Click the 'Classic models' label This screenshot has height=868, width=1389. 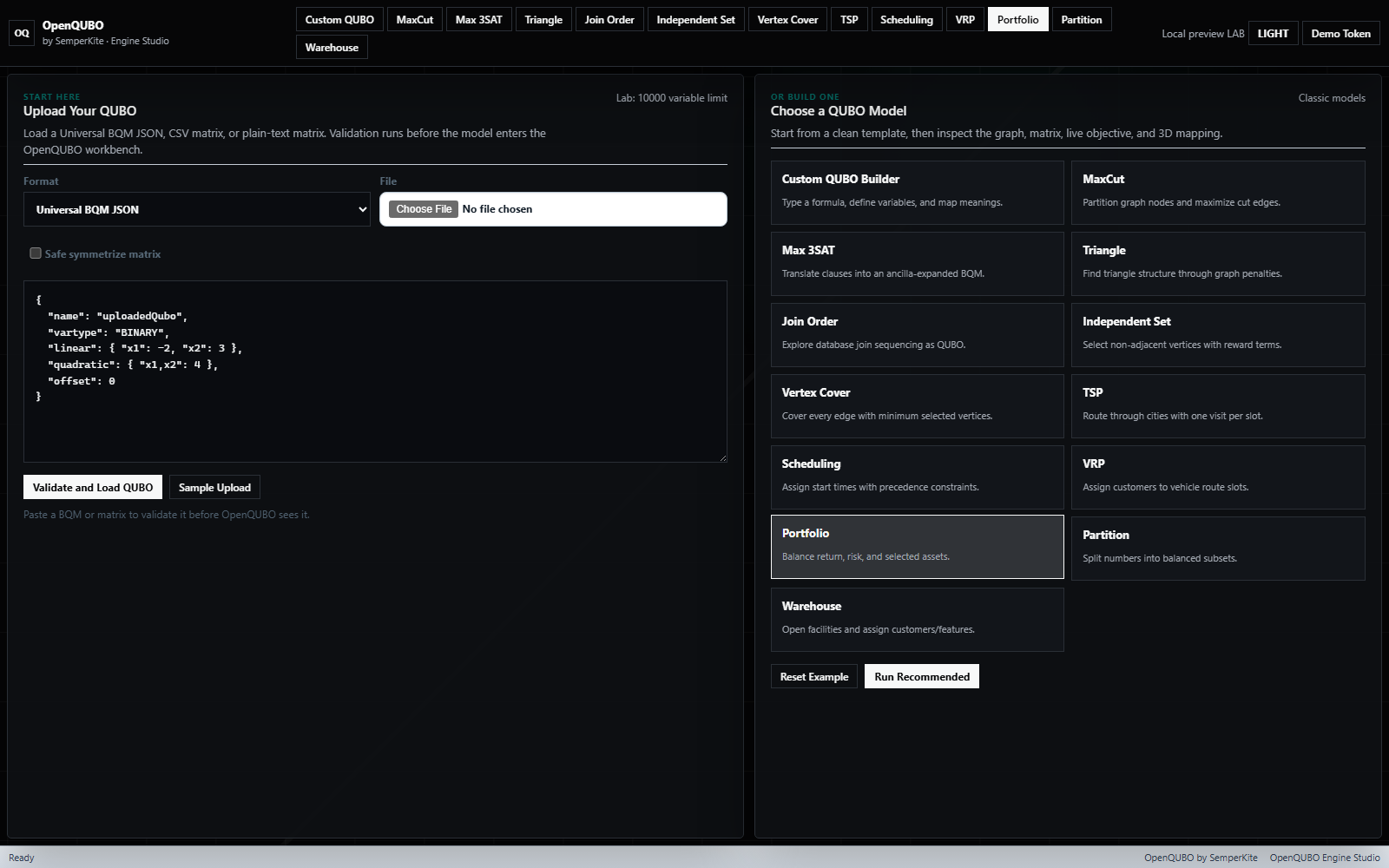[1332, 98]
